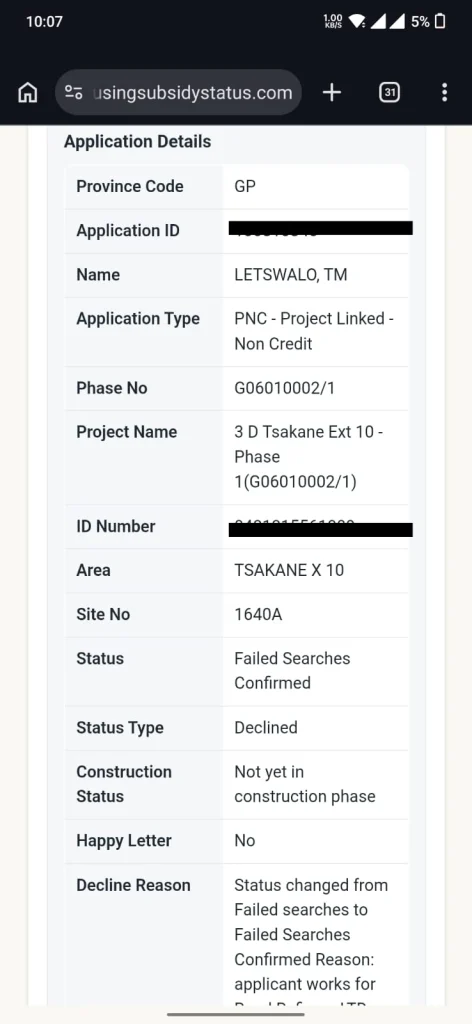Select the Site No value 1640A
The width and height of the screenshot is (472, 1024).
[x=259, y=615]
